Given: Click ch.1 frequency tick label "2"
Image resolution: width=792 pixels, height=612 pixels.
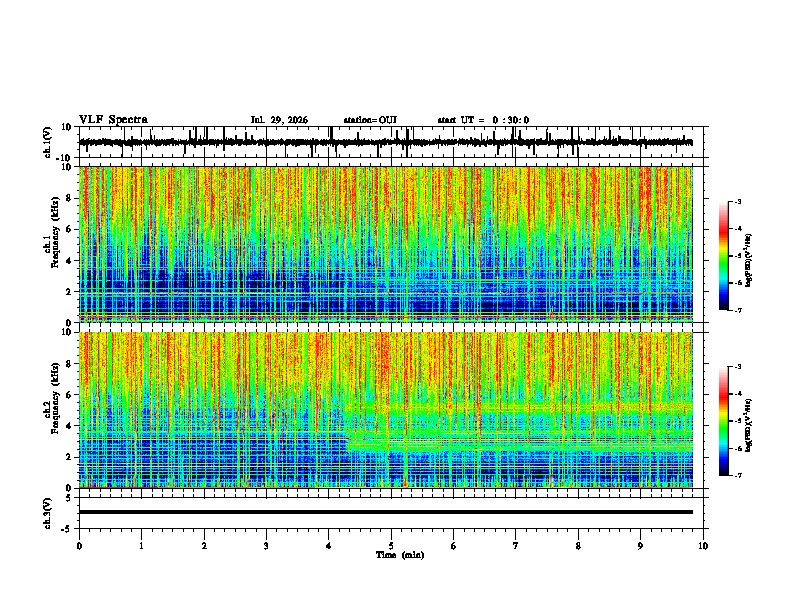Looking at the screenshot, I should coord(69,292).
